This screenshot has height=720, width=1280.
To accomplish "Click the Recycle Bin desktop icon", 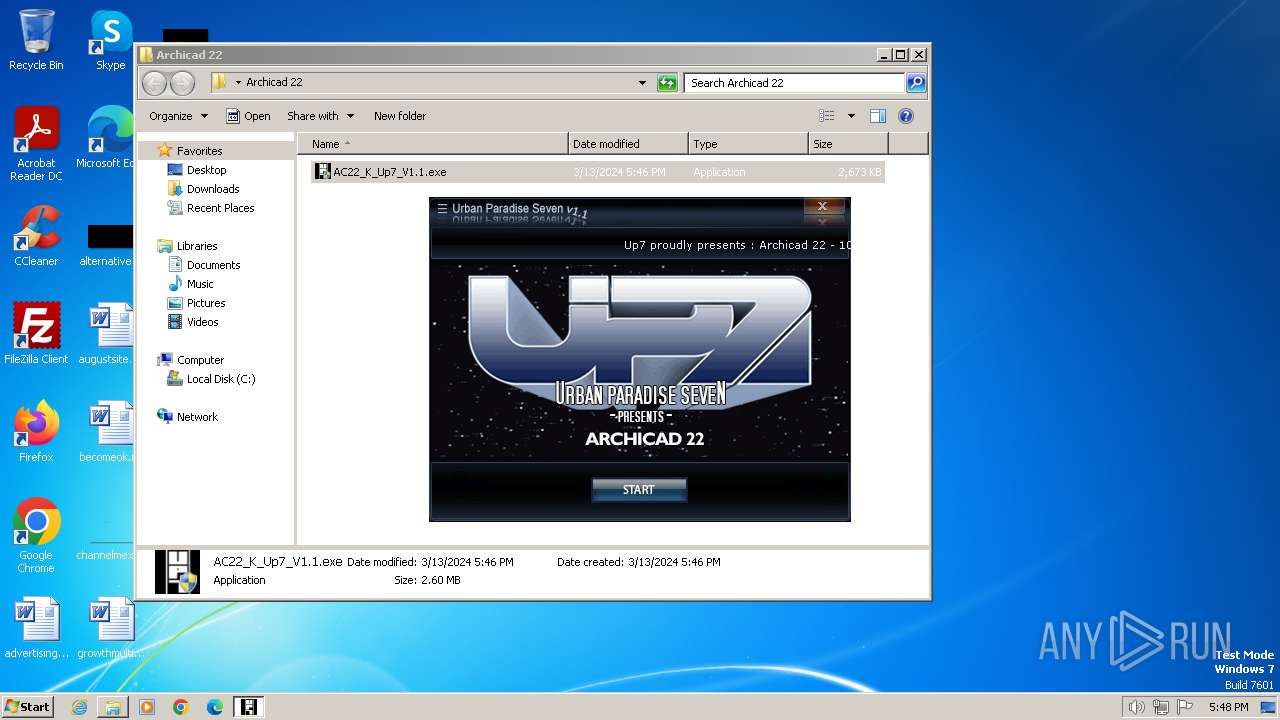I will pyautogui.click(x=36, y=40).
